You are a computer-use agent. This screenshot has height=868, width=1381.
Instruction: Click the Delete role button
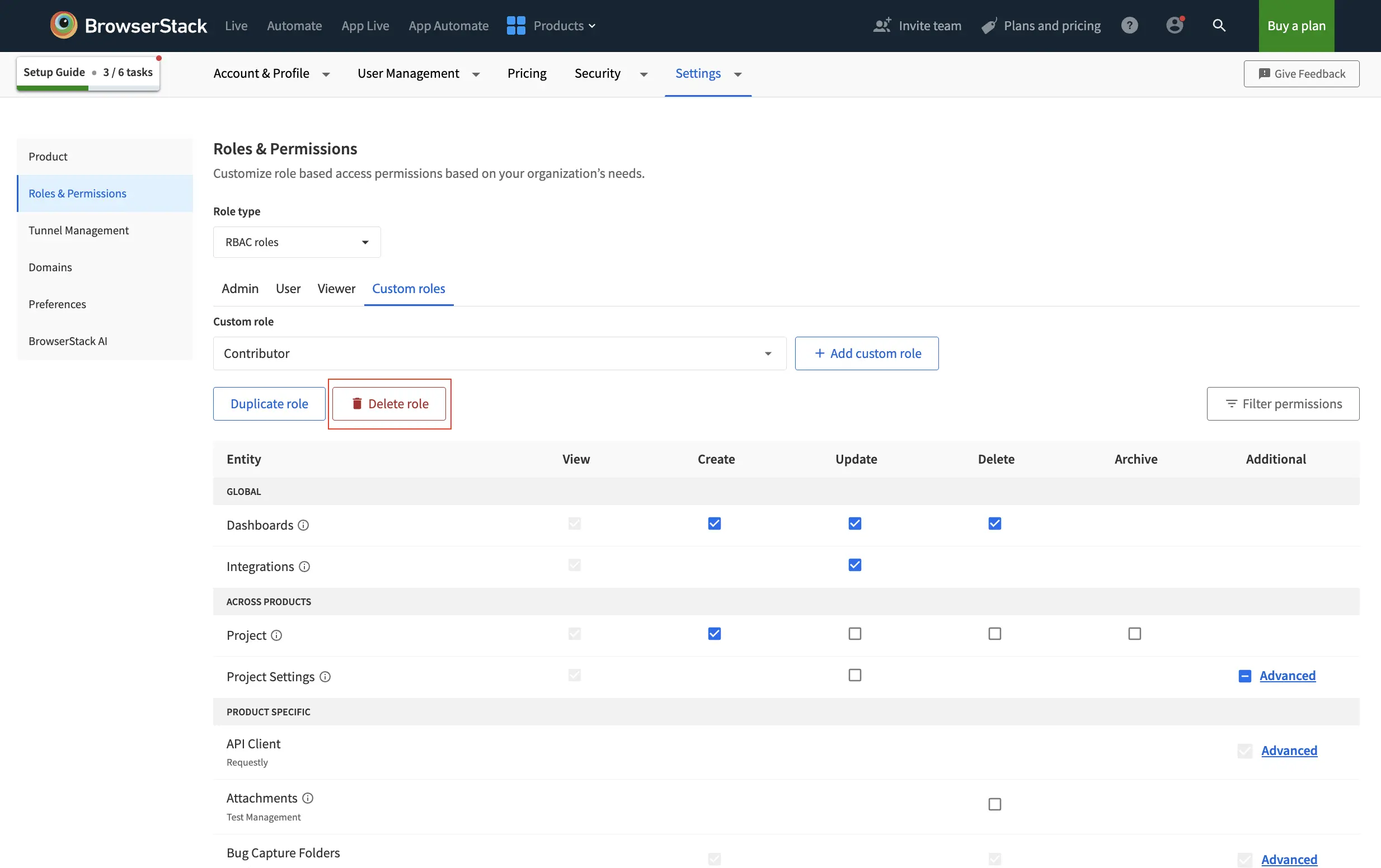tap(389, 404)
